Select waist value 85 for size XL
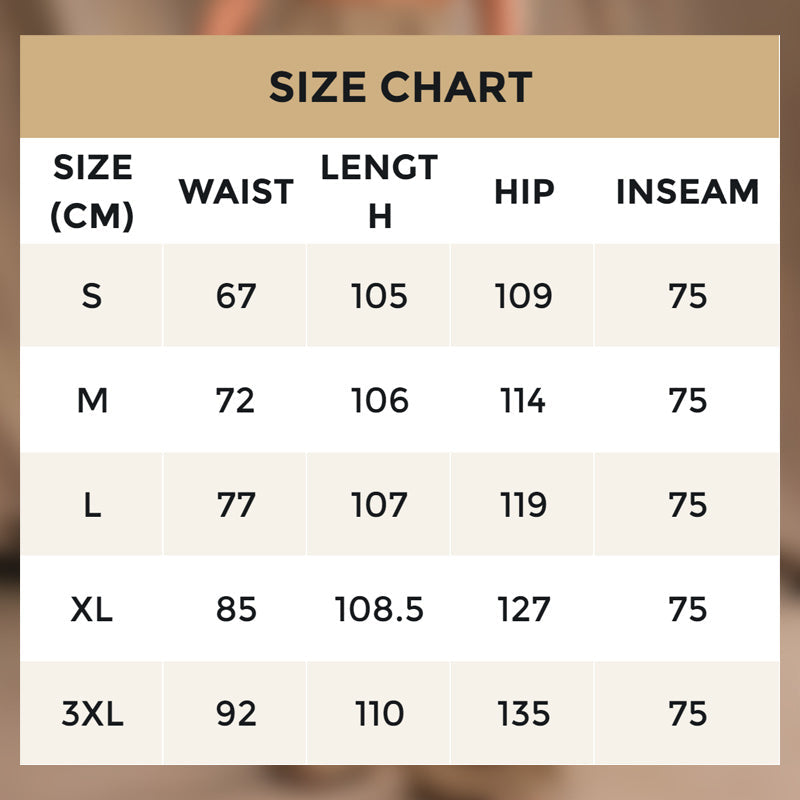 [236, 609]
